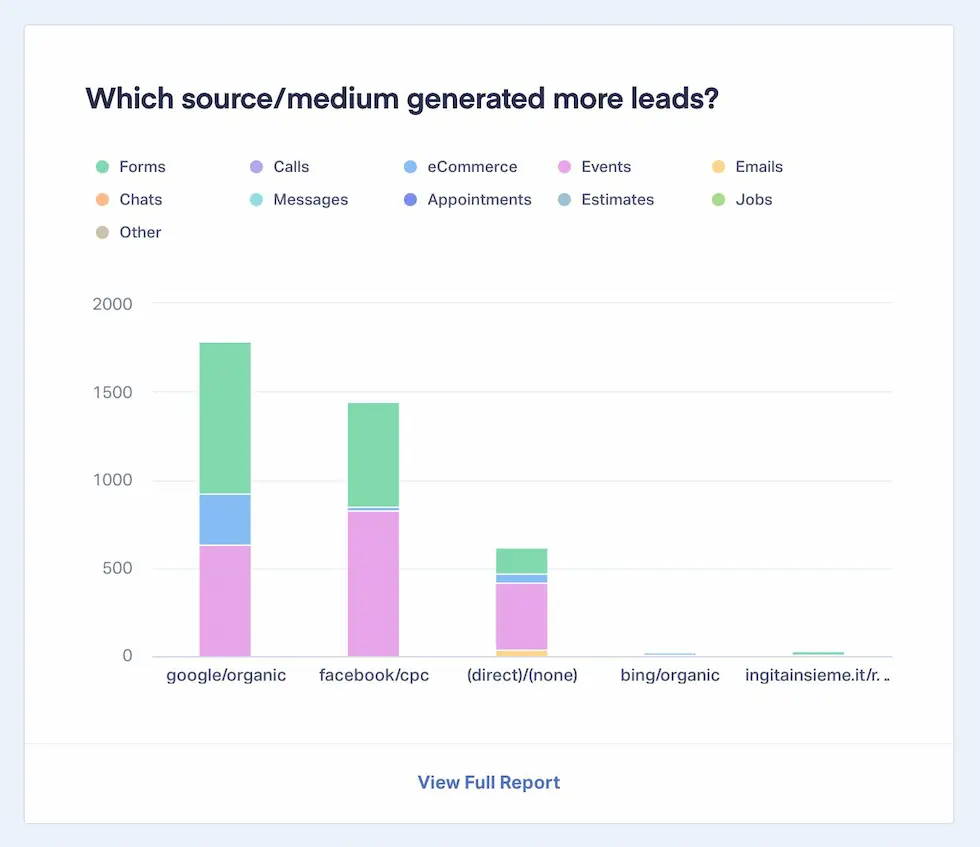Open the View Full Report link

coord(489,783)
